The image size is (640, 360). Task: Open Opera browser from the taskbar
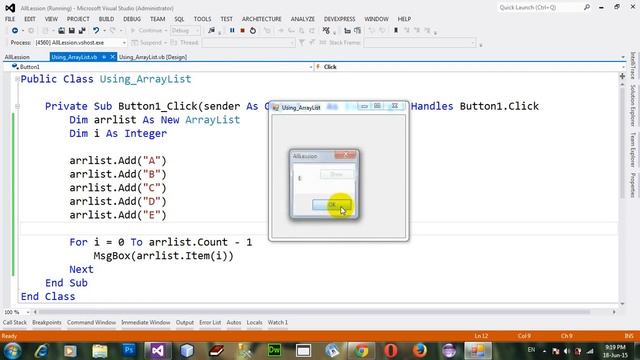coord(391,351)
